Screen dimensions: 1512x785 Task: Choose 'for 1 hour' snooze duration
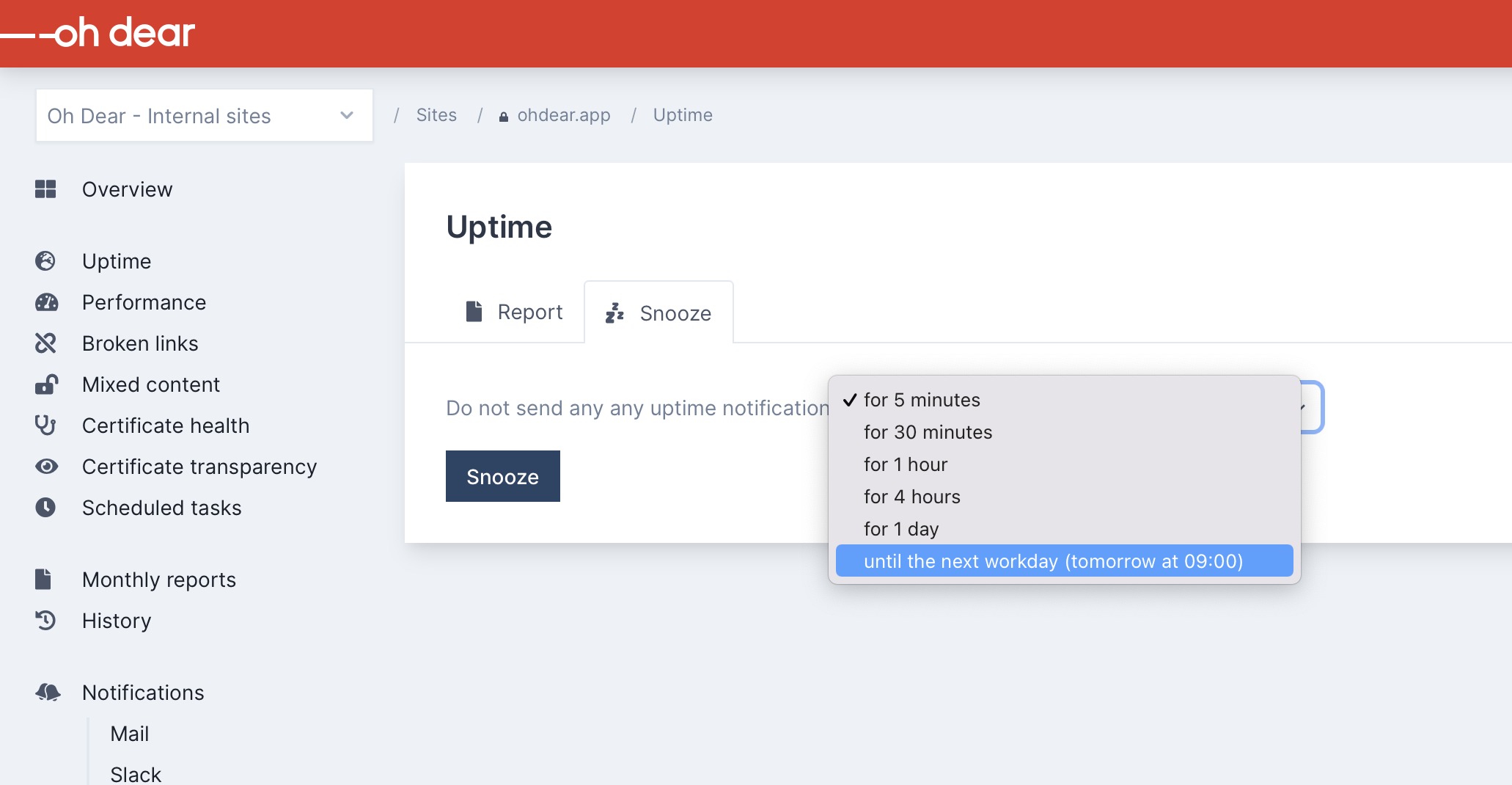pos(1064,464)
